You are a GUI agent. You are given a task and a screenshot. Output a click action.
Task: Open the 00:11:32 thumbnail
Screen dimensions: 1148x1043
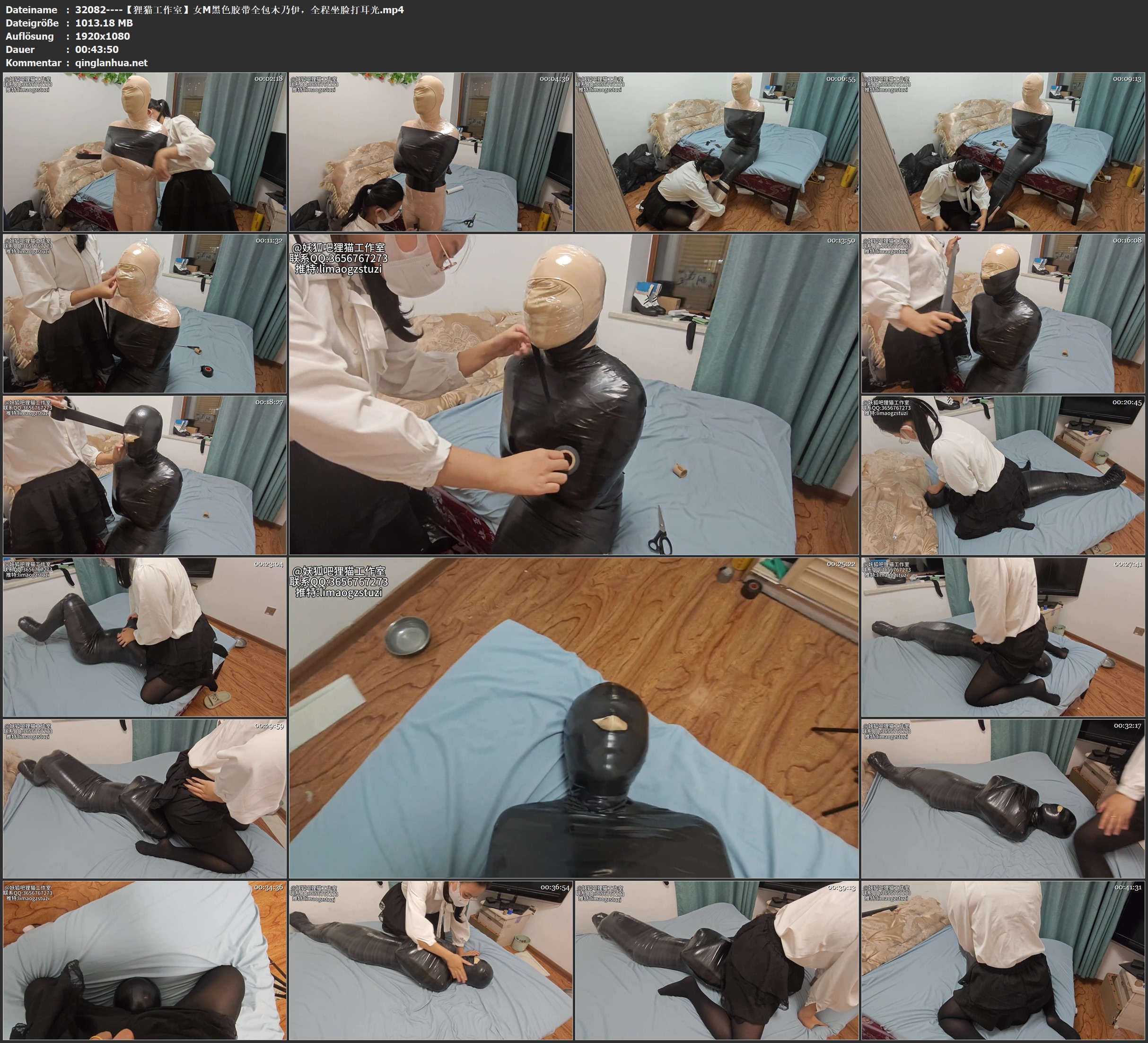point(145,313)
